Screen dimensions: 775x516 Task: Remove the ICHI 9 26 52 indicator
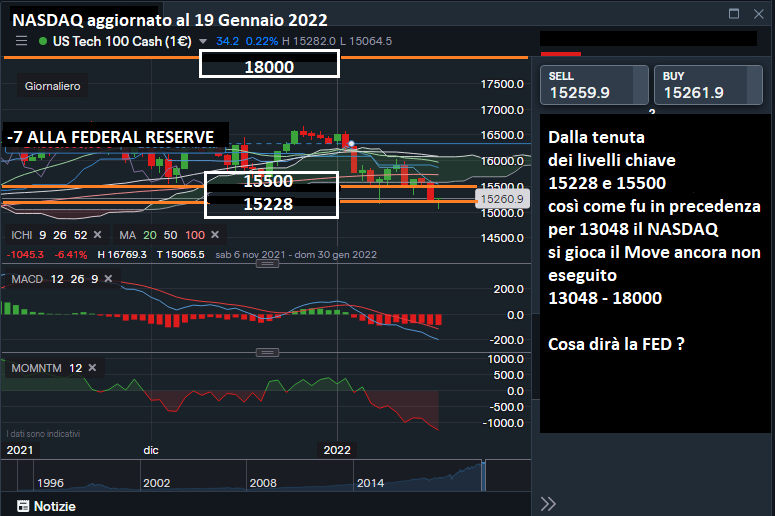coord(97,235)
